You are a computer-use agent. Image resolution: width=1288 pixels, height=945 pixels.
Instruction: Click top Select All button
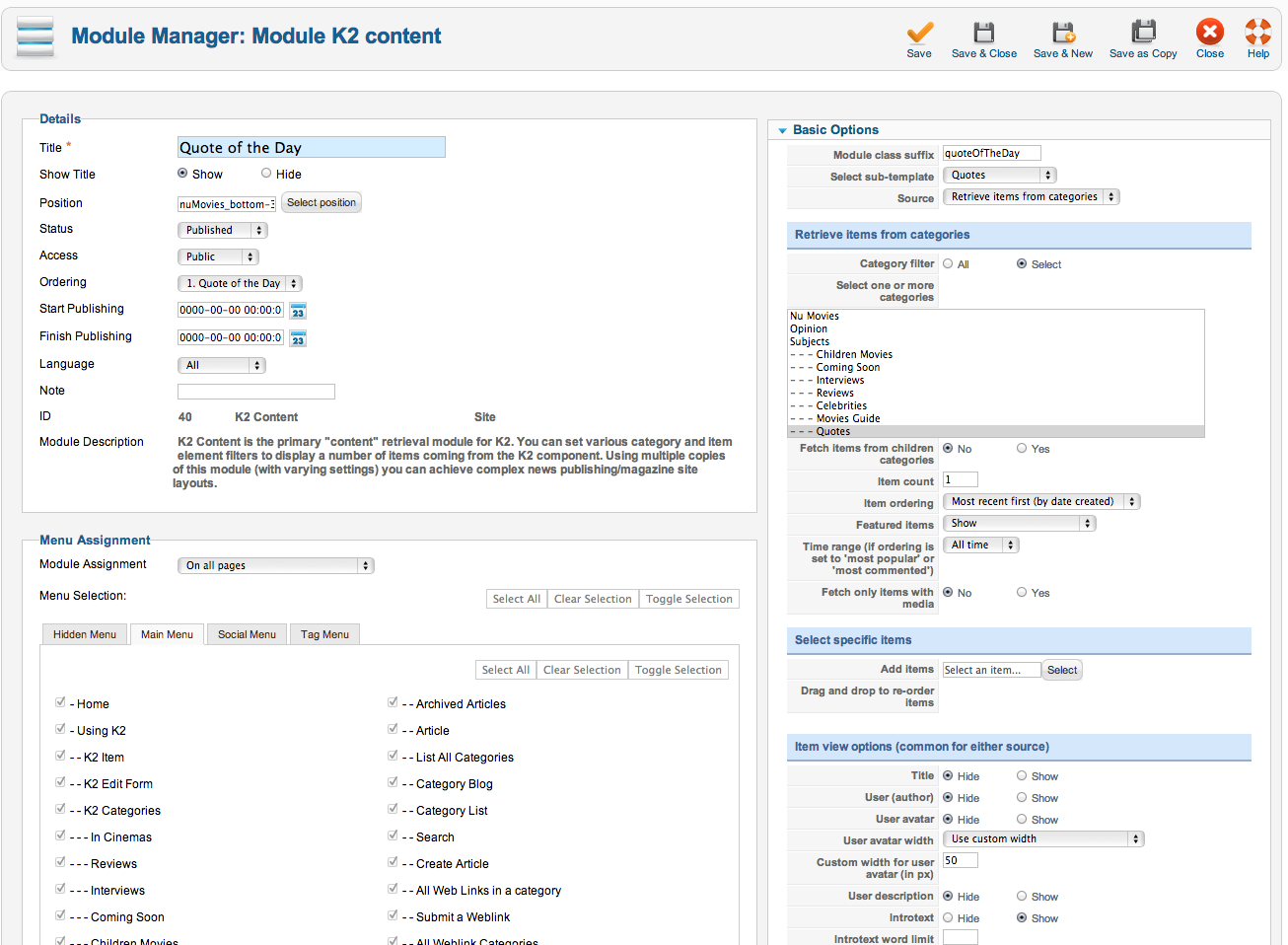(x=517, y=599)
